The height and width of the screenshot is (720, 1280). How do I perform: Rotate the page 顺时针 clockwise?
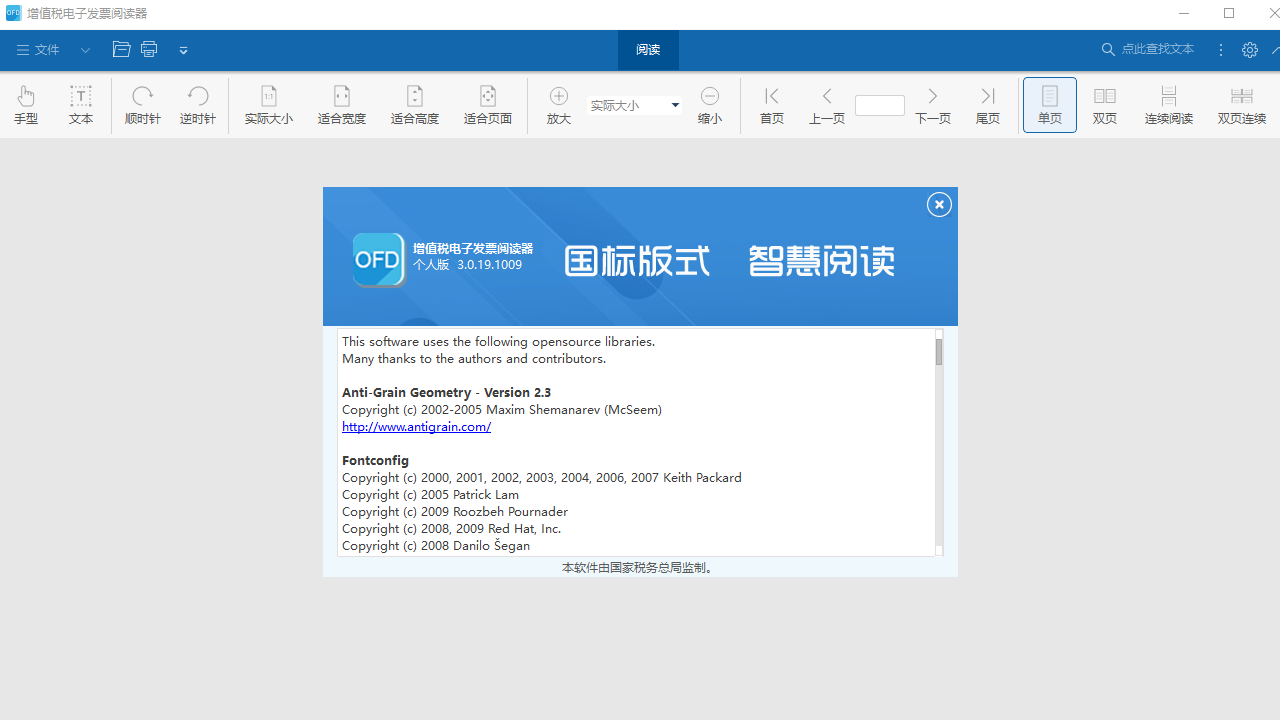point(141,104)
